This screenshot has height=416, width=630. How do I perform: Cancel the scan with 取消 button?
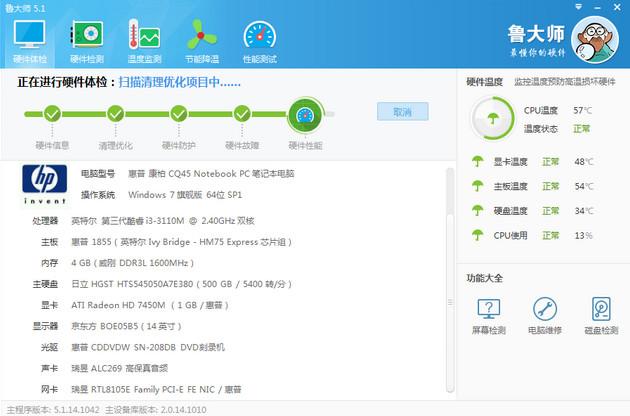click(403, 111)
